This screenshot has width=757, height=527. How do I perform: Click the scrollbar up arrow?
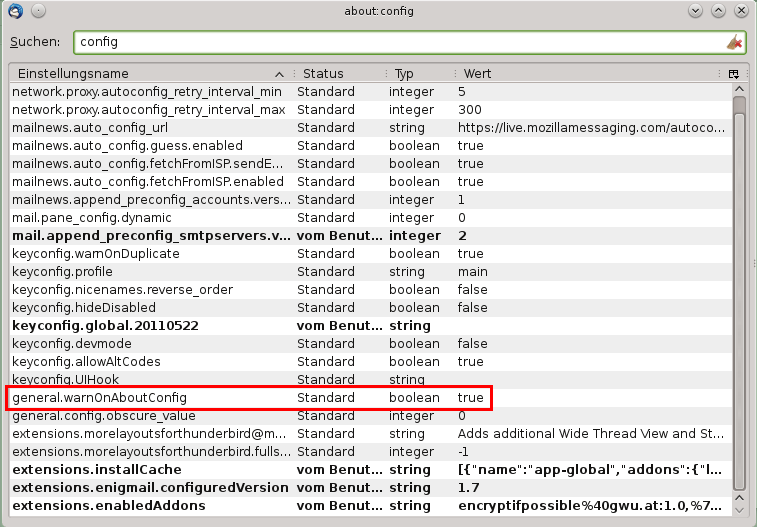739,91
